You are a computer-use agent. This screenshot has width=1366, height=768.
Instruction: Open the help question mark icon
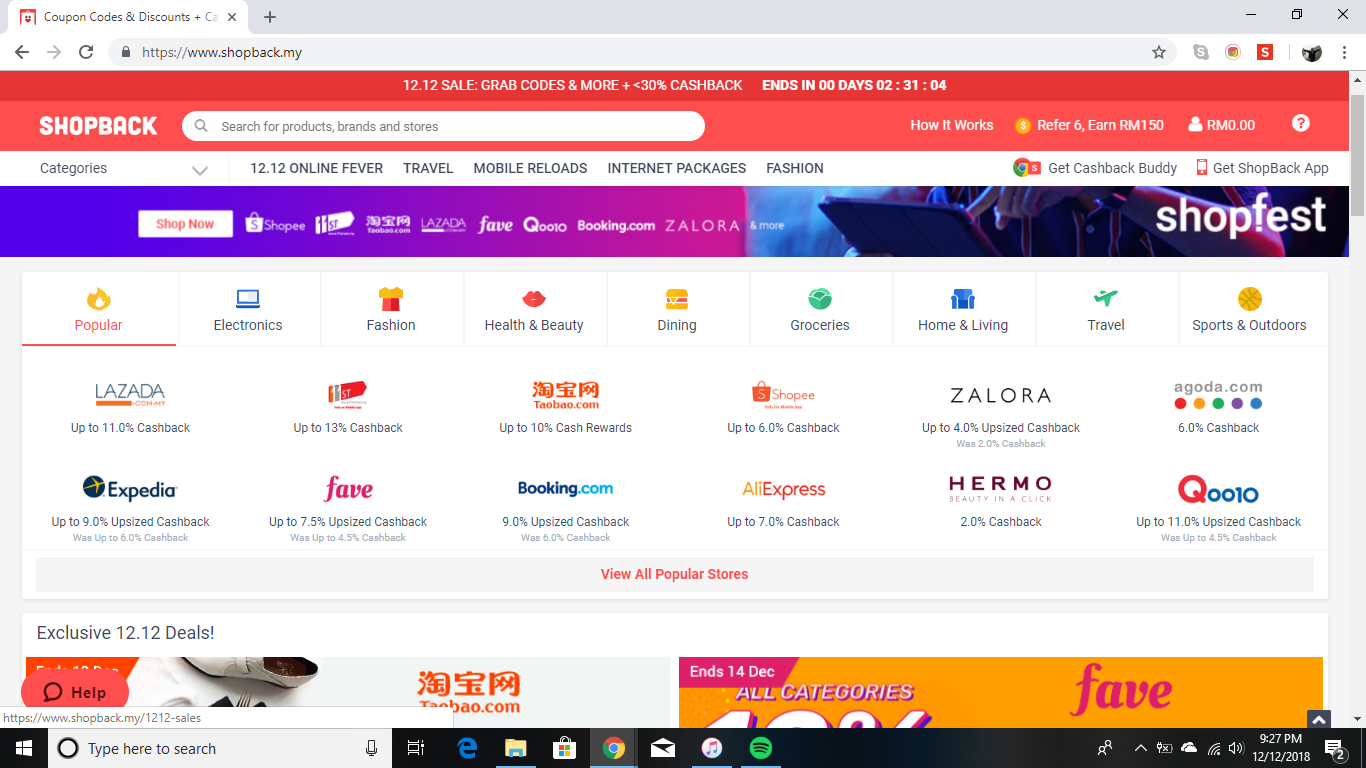pos(1300,123)
